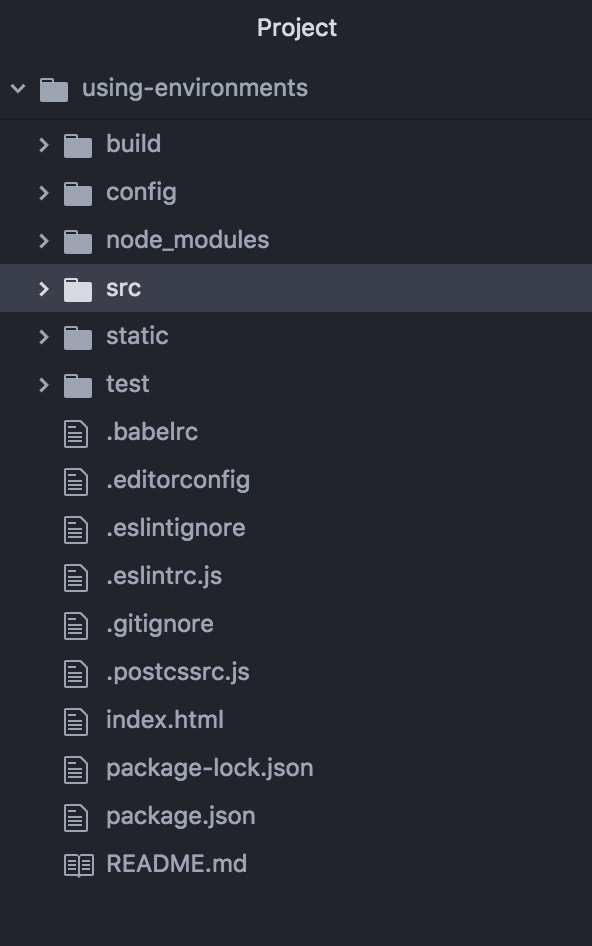
Task: Open the package-lock.json file
Action: [x=296, y=768]
